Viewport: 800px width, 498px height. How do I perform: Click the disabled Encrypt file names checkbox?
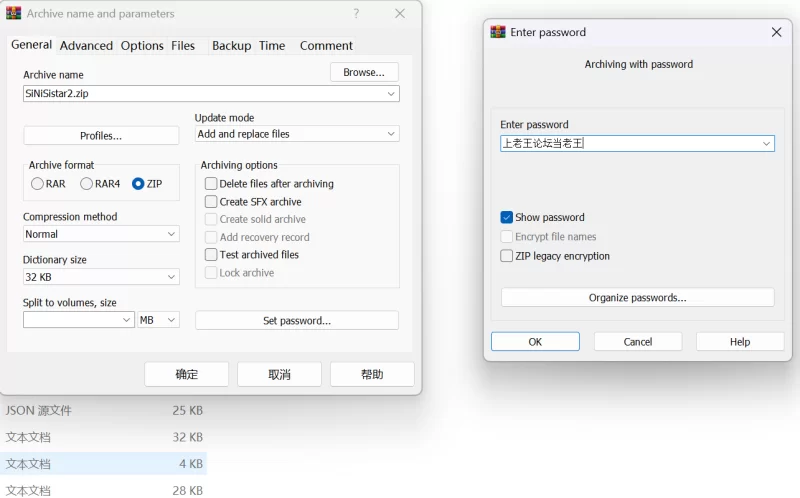[x=506, y=237]
